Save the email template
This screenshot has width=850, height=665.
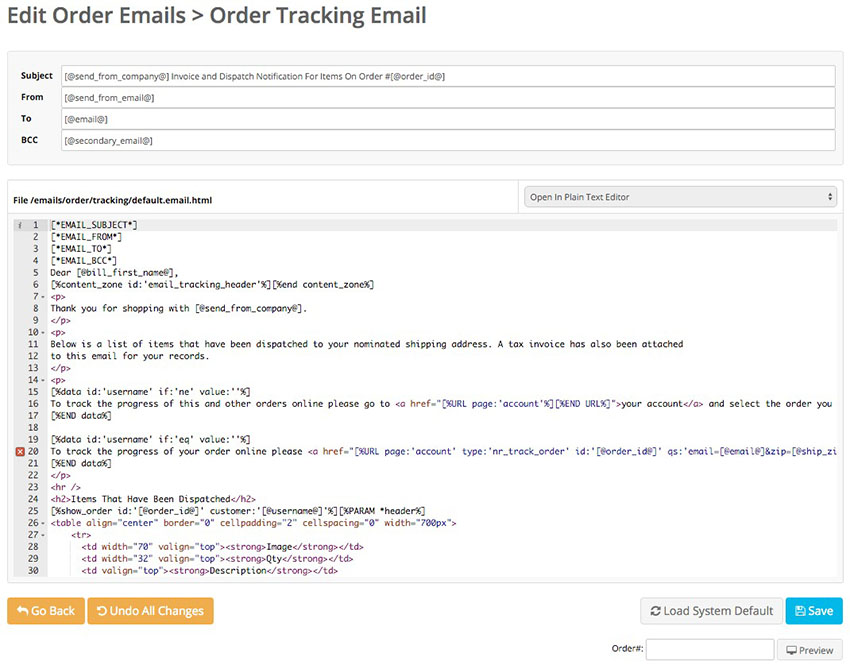point(814,611)
